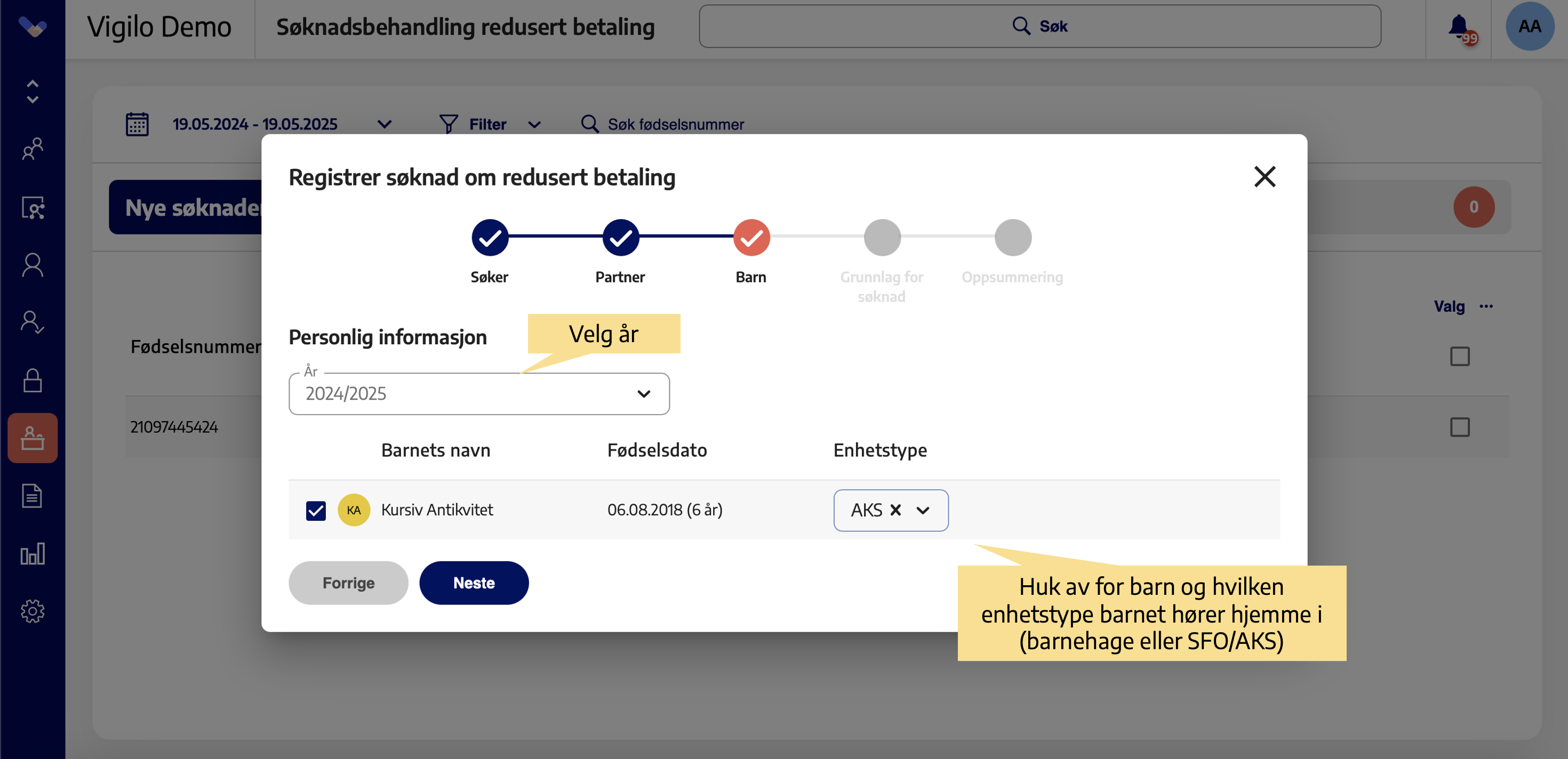Image resolution: width=1568 pixels, height=759 pixels.
Task: Clear the AKS selection with the X
Action: point(895,510)
